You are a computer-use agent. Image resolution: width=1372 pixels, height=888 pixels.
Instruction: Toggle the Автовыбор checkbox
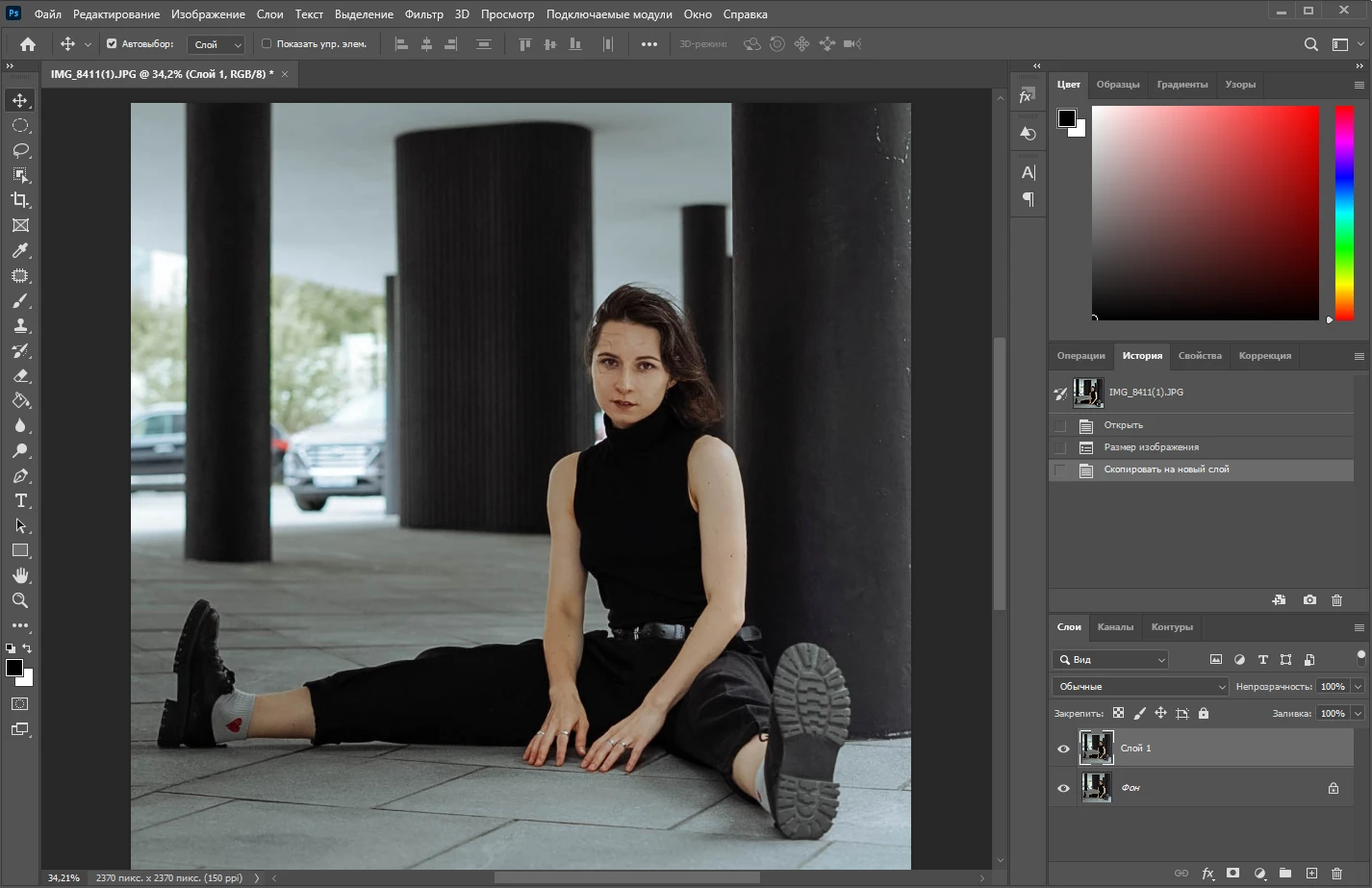[112, 44]
